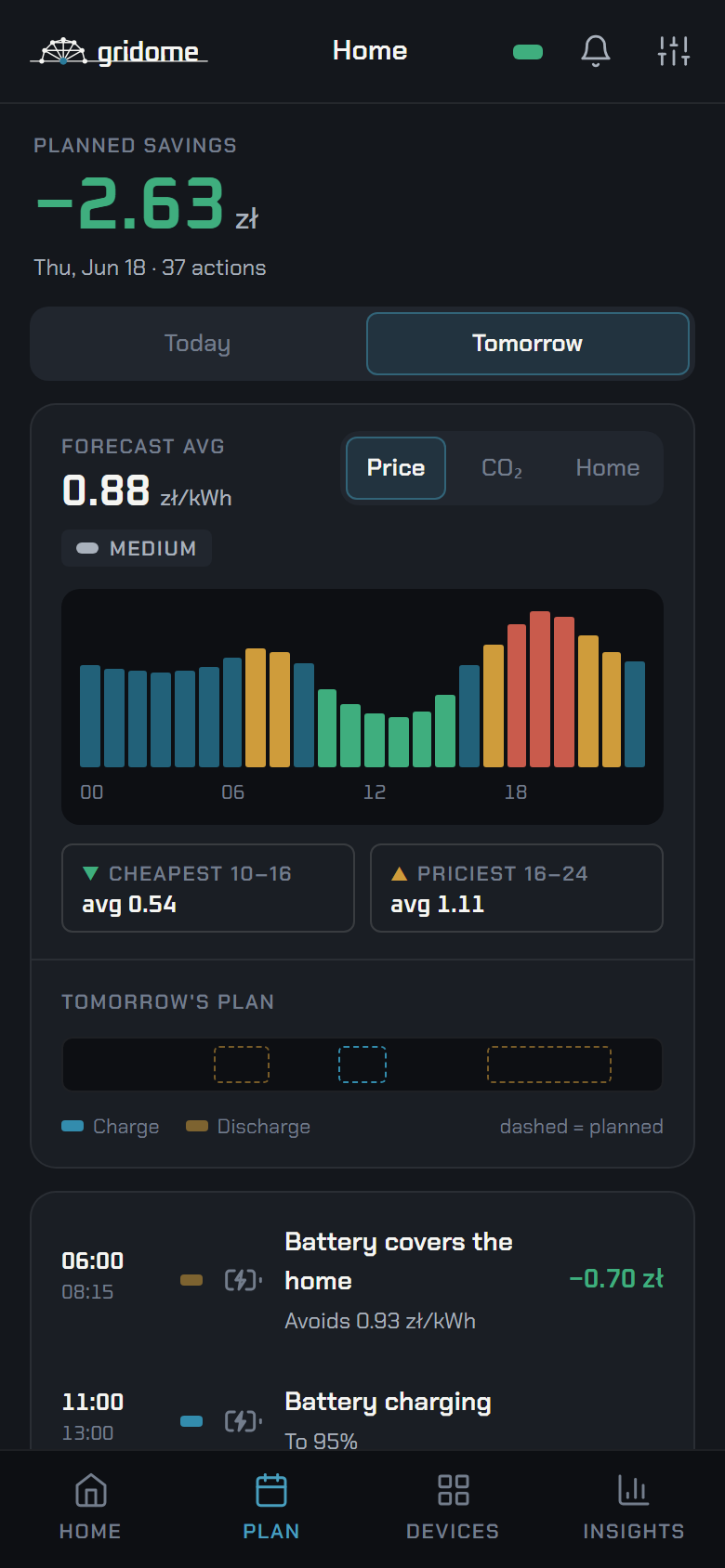Switch to the Today tab
This screenshot has width=725, height=1568.
(x=197, y=344)
